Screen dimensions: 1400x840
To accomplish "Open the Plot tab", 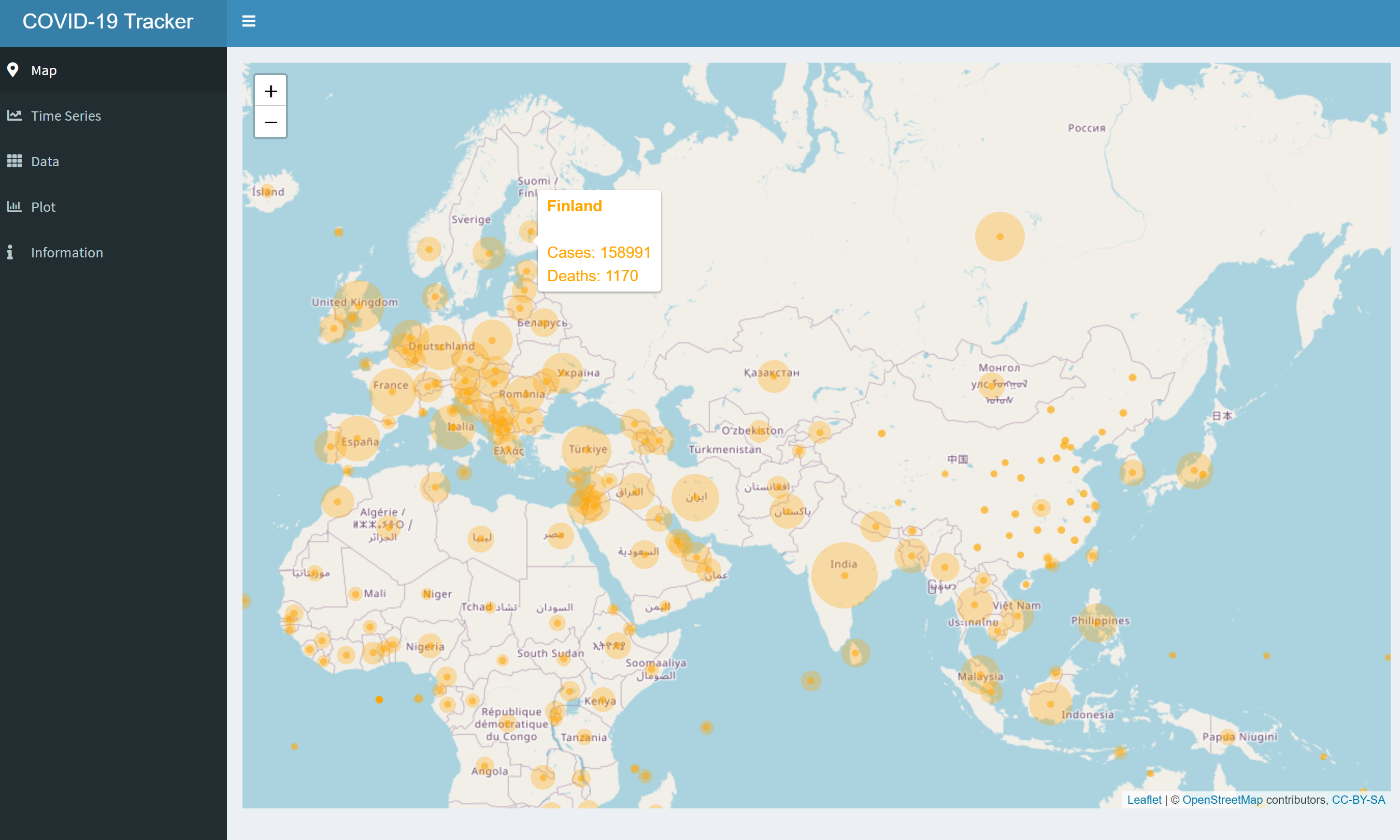I will [113, 207].
